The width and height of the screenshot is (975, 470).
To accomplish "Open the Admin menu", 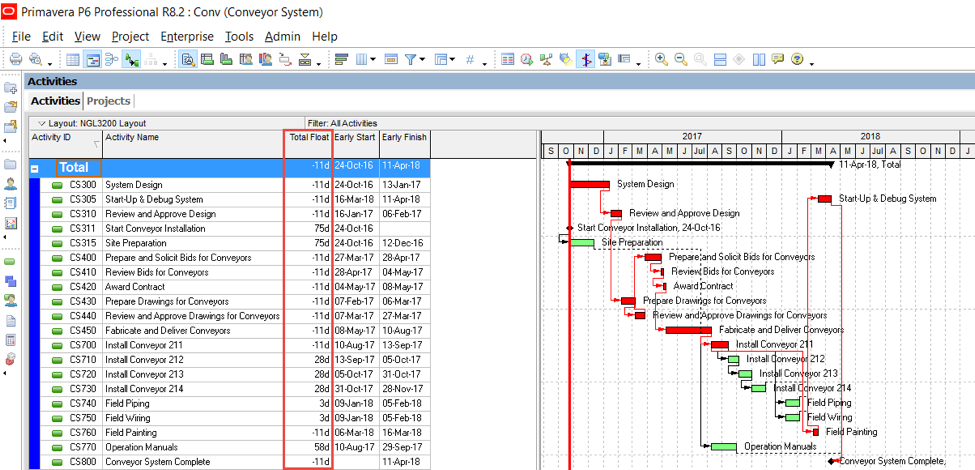I will pyautogui.click(x=282, y=37).
